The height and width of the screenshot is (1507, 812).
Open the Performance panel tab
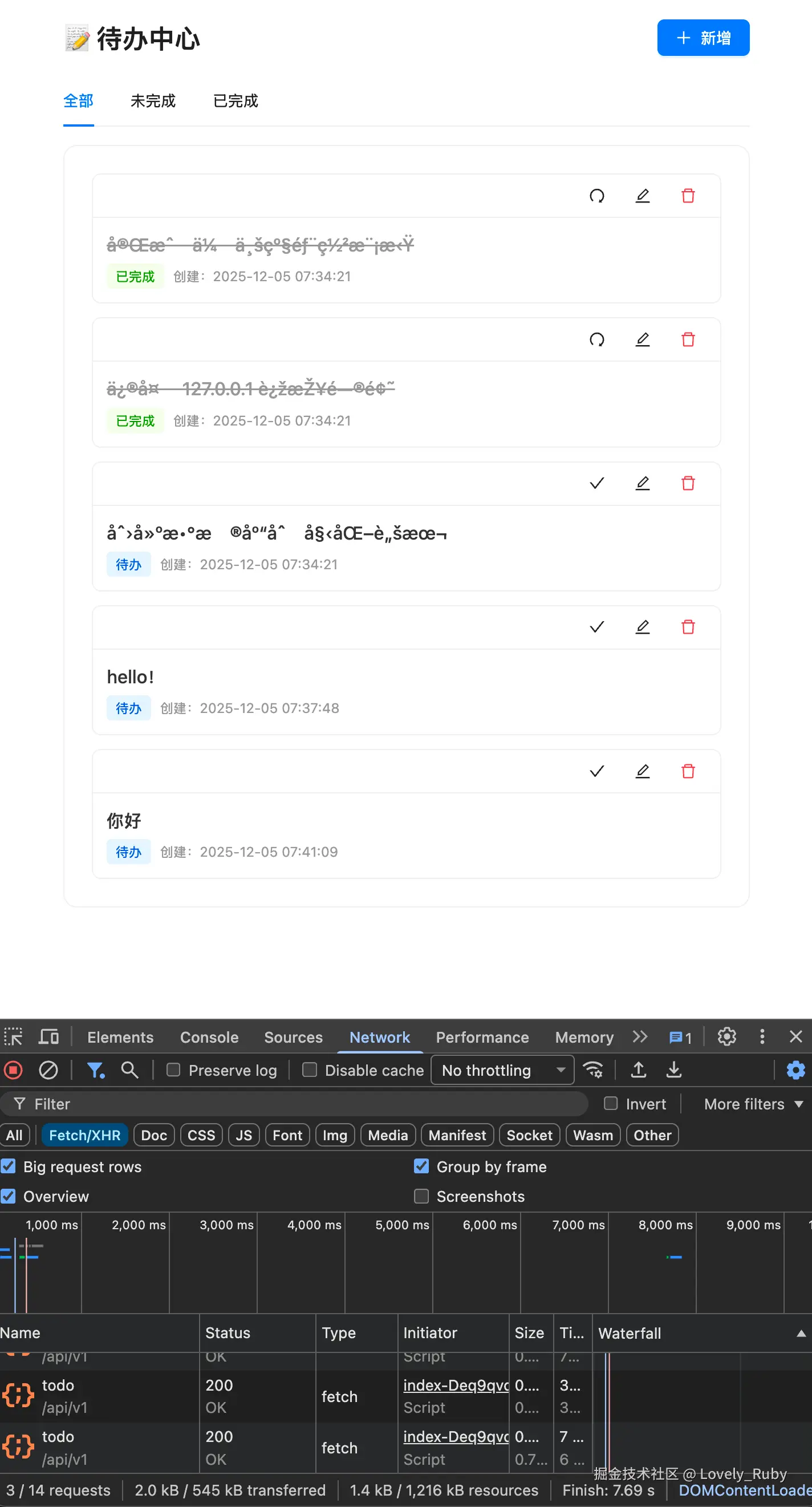(482, 1037)
